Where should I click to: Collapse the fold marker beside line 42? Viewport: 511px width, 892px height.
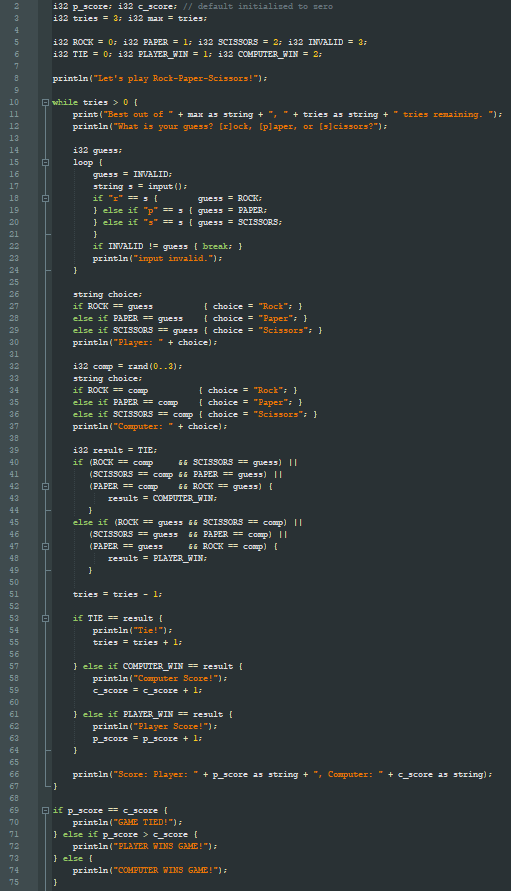pos(45,486)
